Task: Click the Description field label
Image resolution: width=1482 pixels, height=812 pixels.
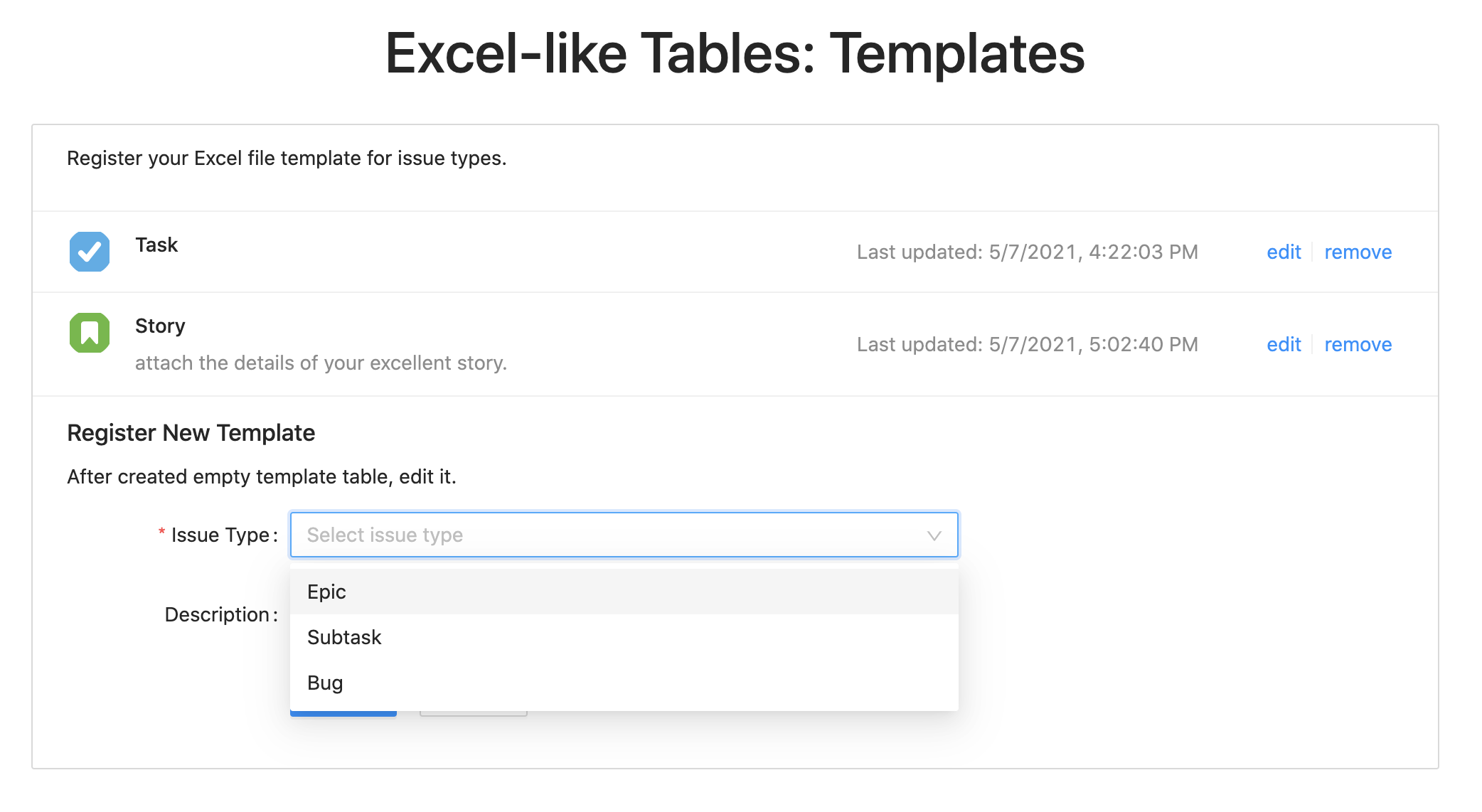Action: click(217, 614)
